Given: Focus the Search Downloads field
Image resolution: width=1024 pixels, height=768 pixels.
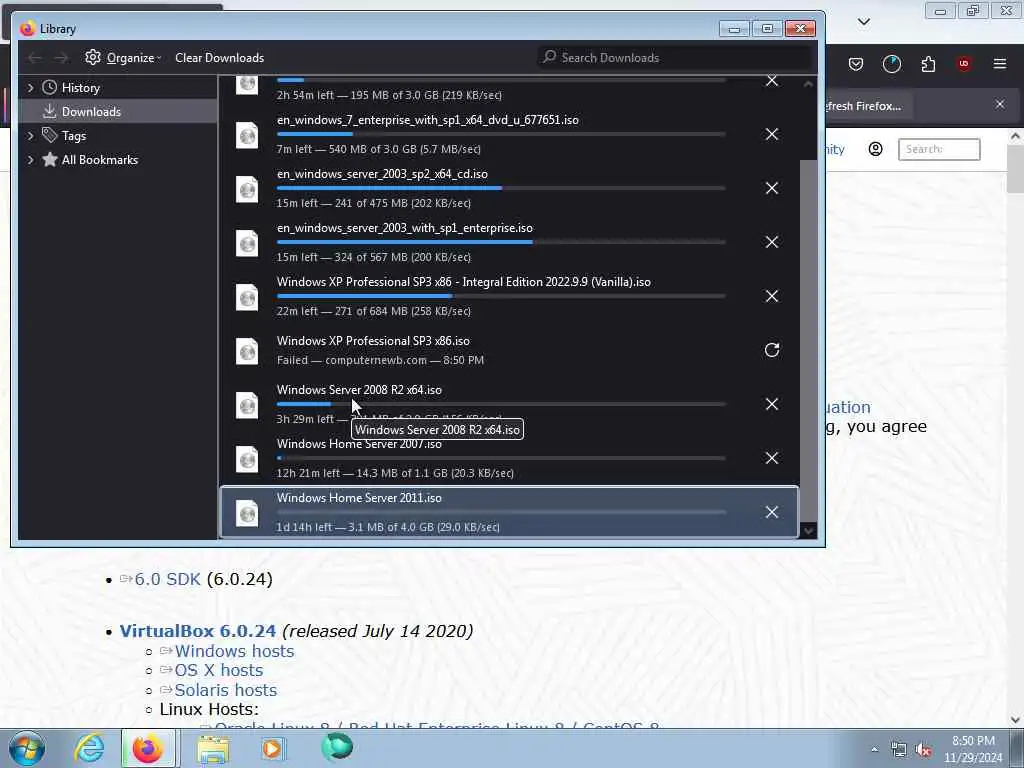Looking at the screenshot, I should point(675,57).
